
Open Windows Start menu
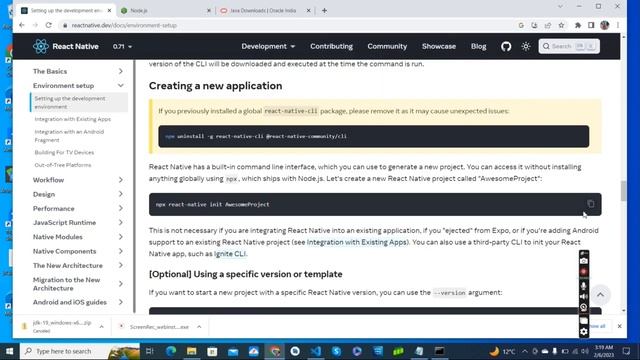(9, 351)
